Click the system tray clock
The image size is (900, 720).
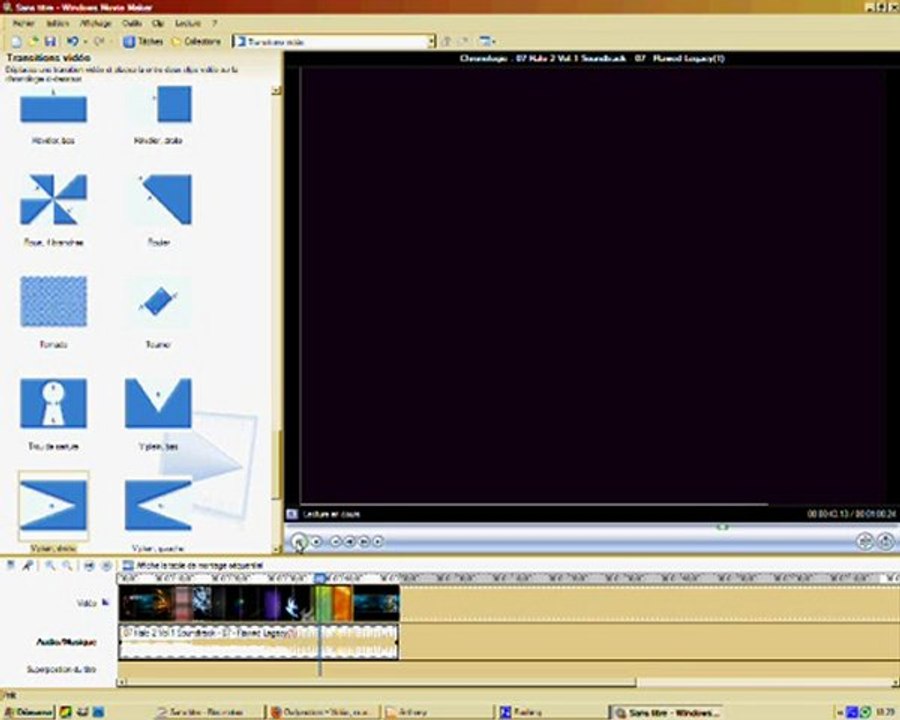click(885, 713)
